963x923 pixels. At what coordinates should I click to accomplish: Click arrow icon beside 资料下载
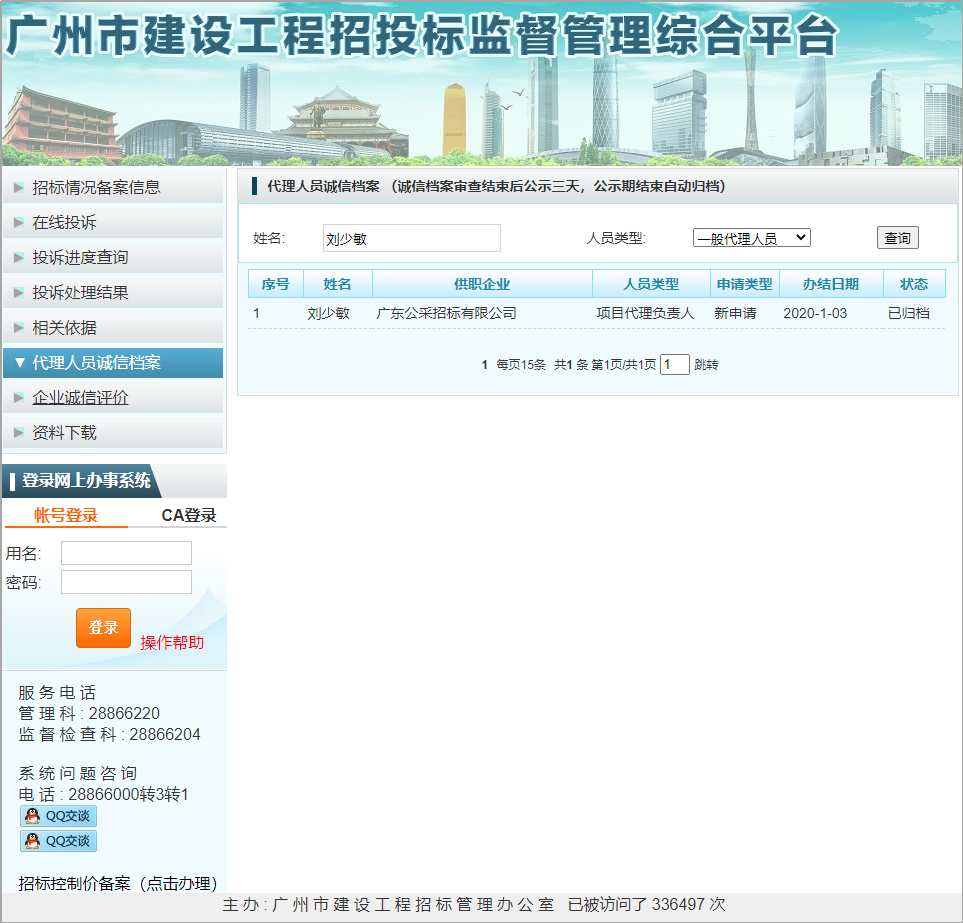18,433
